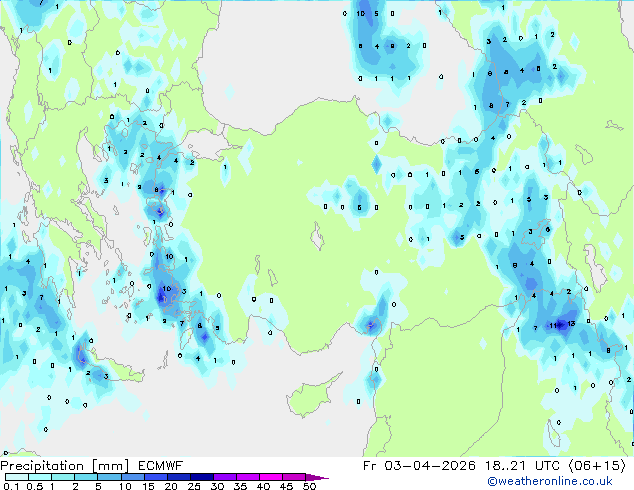Click the "0.5" legend scale label
Image resolution: width=634 pixels, height=490 pixels.
[35, 486]
